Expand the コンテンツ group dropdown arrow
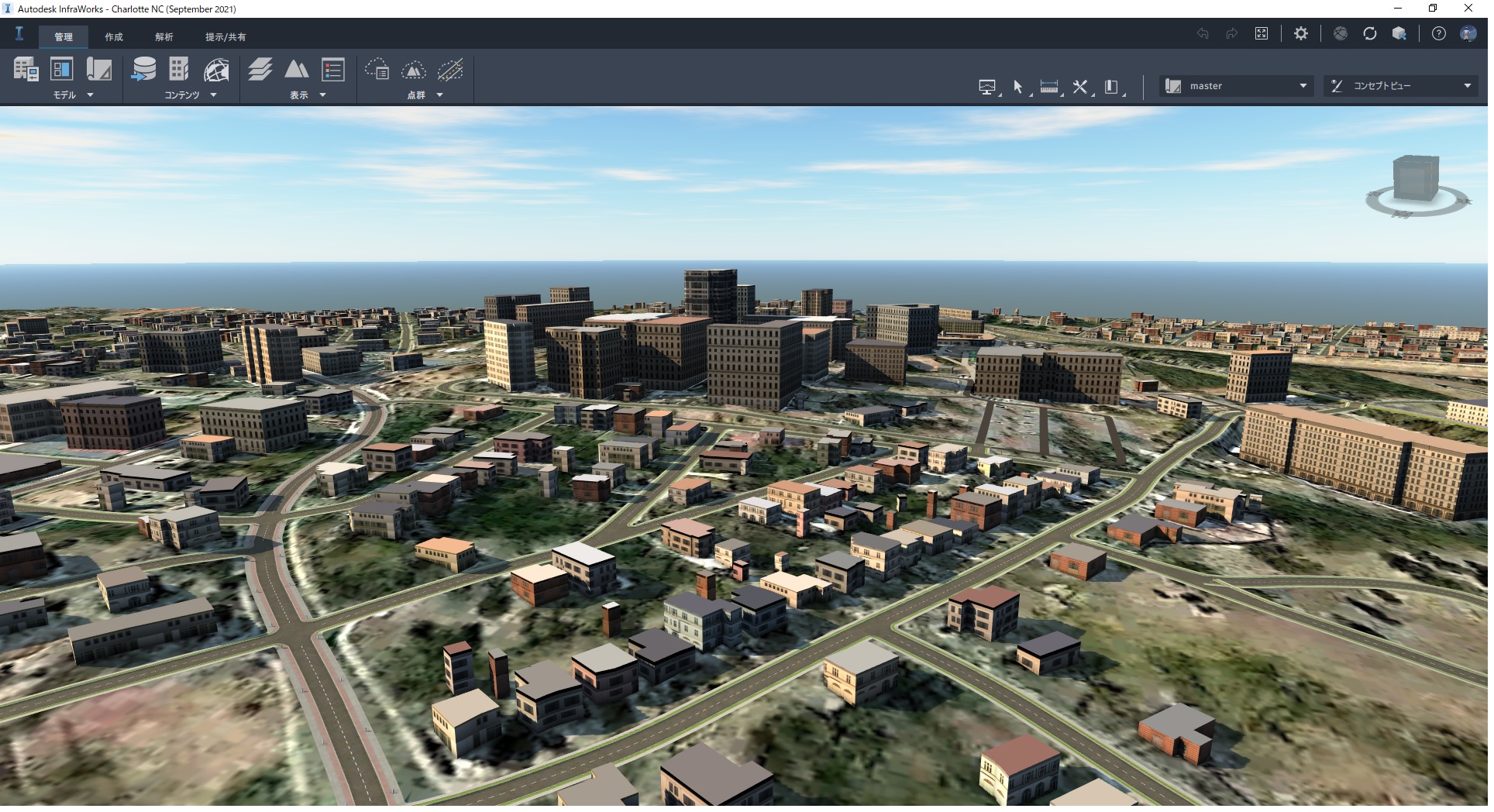1494x812 pixels. [213, 95]
